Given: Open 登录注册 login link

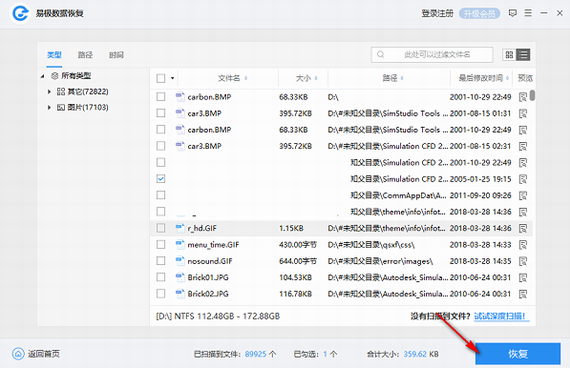Looking at the screenshot, I should click(x=437, y=14).
